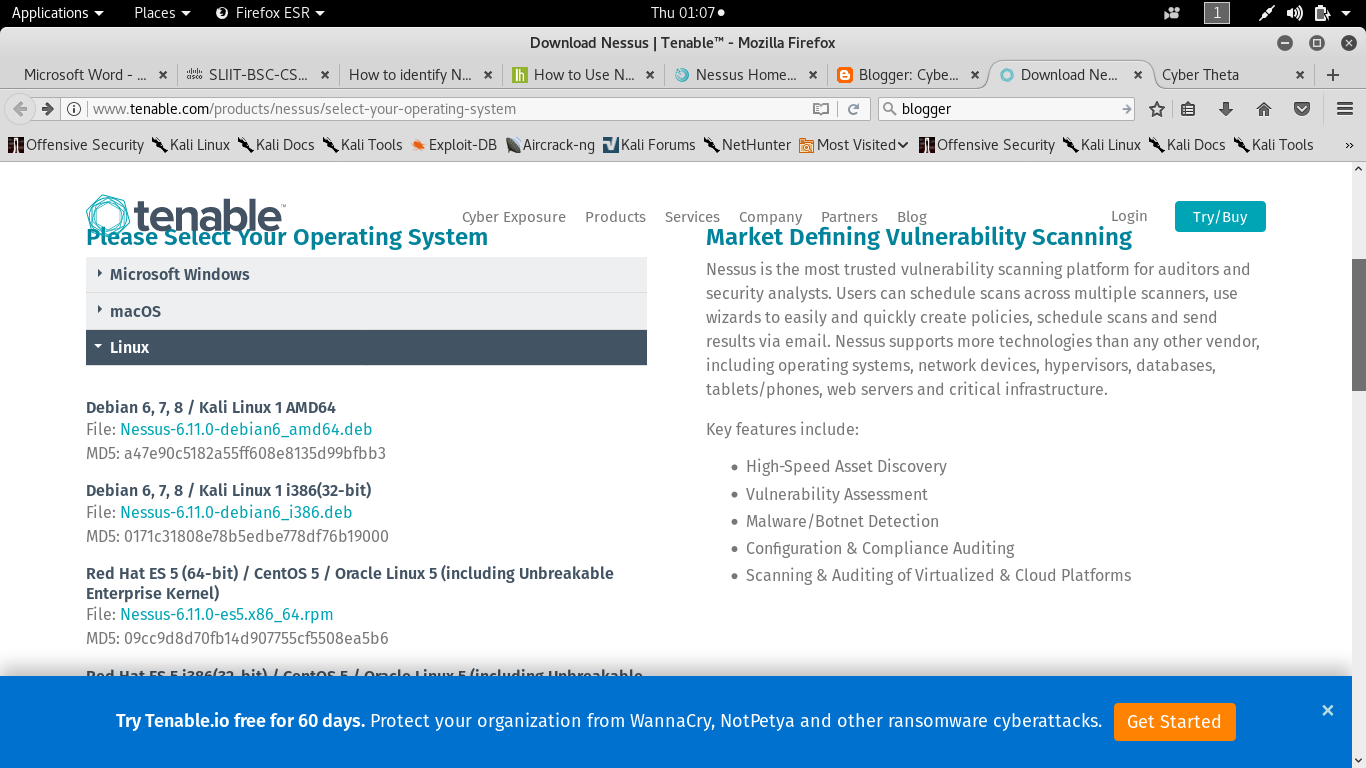Image resolution: width=1366 pixels, height=768 pixels.
Task: Open the site identity info icon
Action: tap(74, 109)
